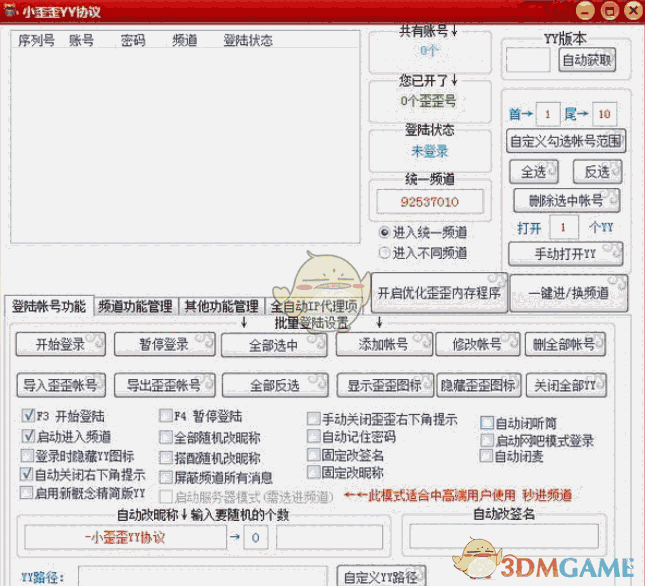645x586 pixels.
Task: Click 全部反选 button
Action: point(275,385)
